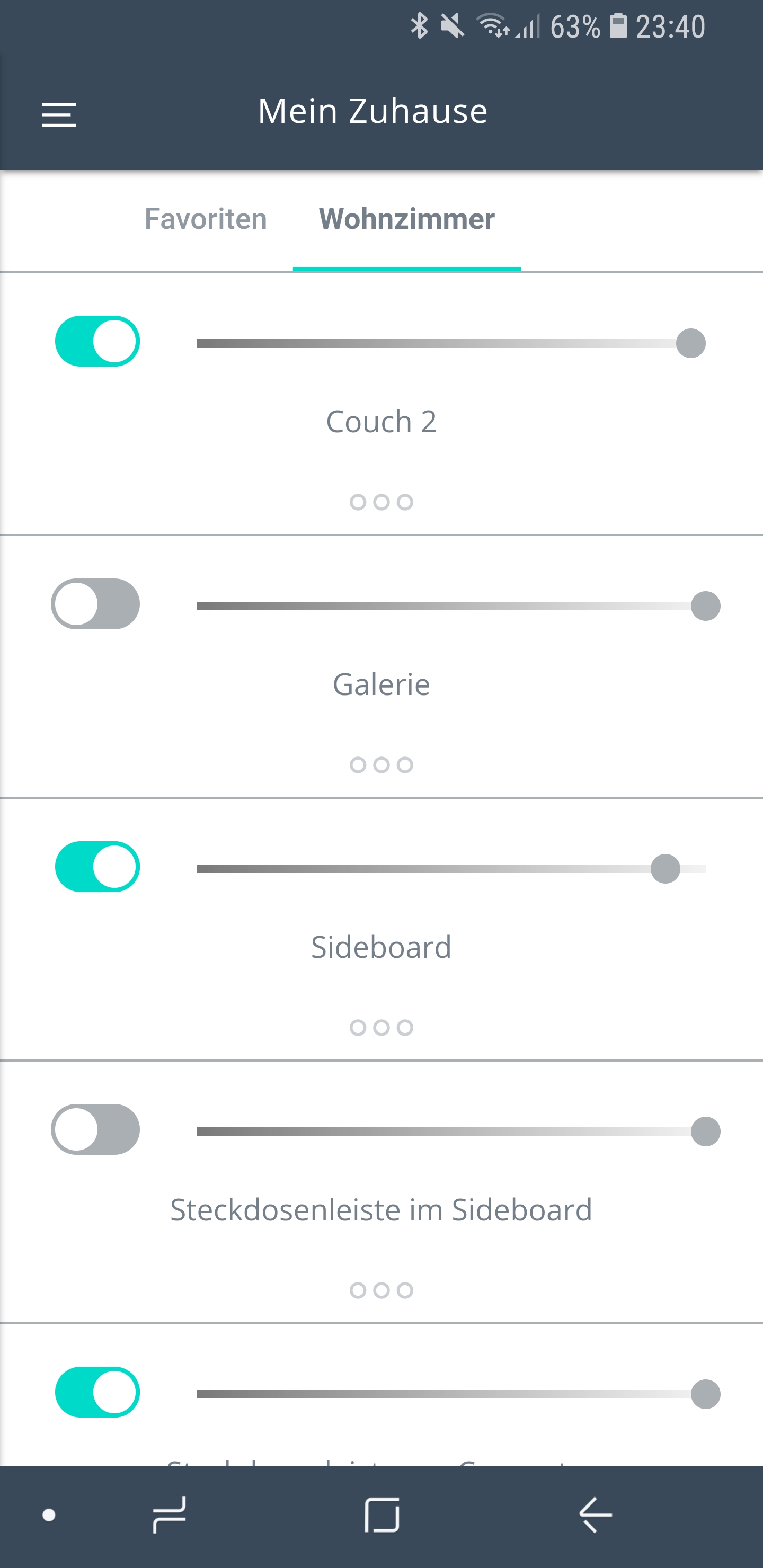763x1568 pixels.
Task: Tap the navigation bar dot icon
Action: pyautogui.click(x=49, y=1515)
